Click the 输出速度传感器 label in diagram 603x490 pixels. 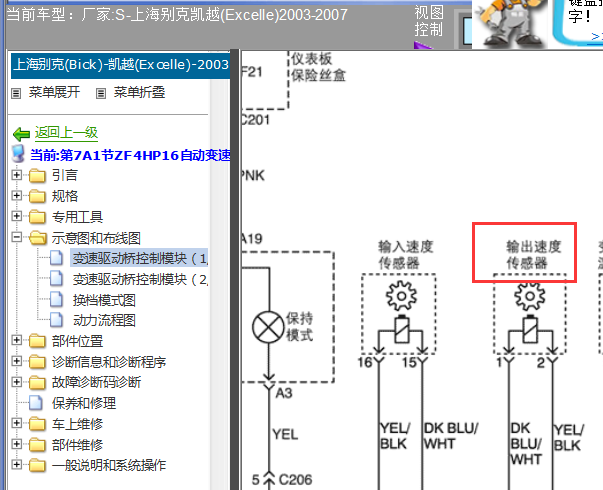(x=533, y=255)
